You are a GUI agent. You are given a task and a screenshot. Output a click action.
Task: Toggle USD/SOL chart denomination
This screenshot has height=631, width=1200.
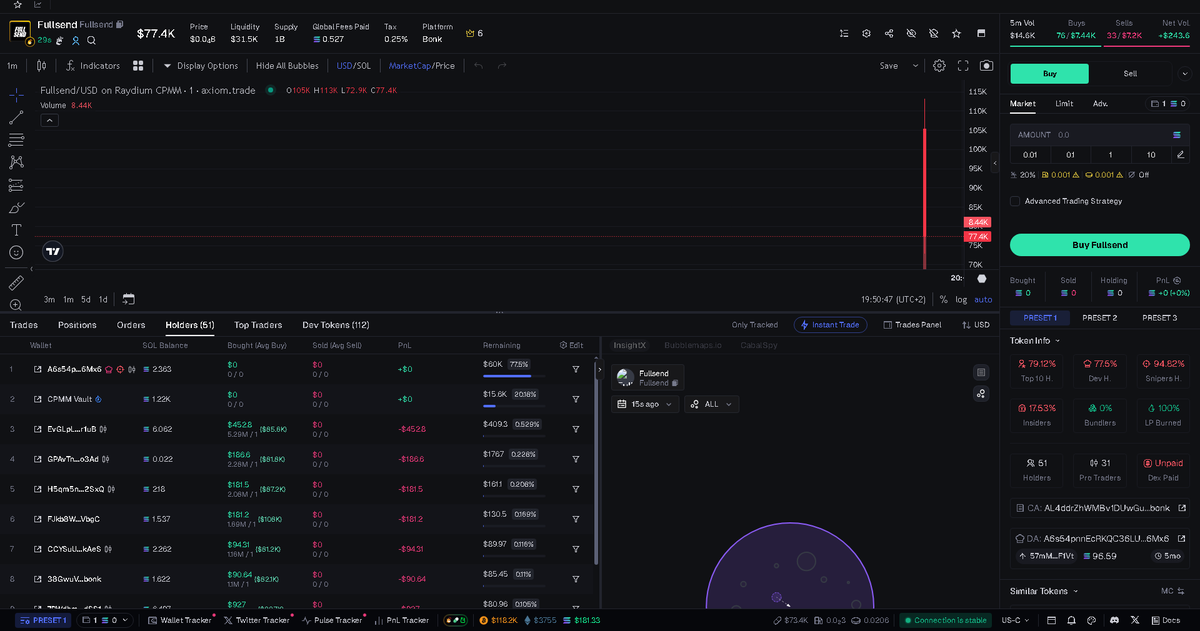coord(353,66)
